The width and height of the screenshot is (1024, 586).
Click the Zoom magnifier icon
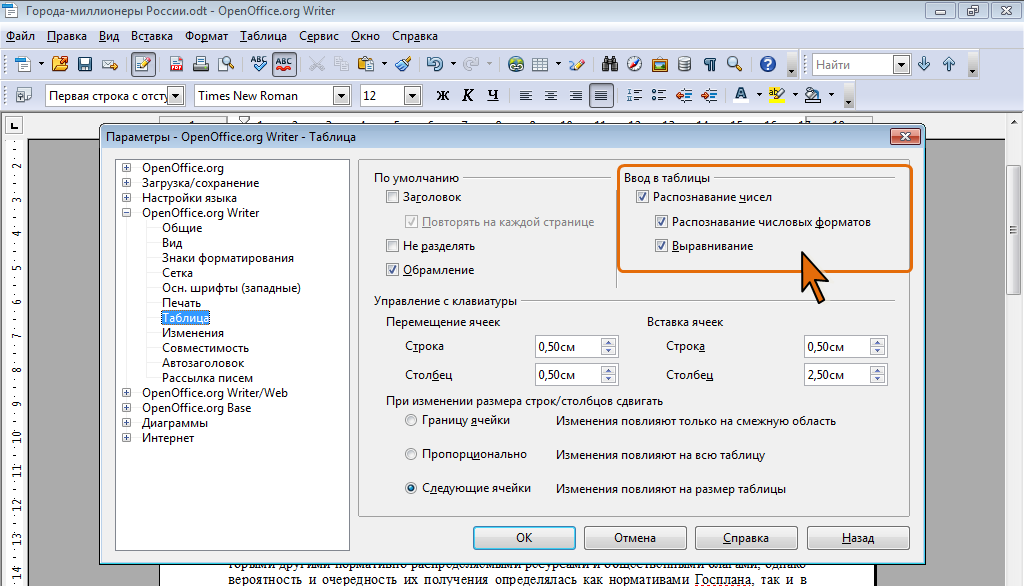pos(735,64)
